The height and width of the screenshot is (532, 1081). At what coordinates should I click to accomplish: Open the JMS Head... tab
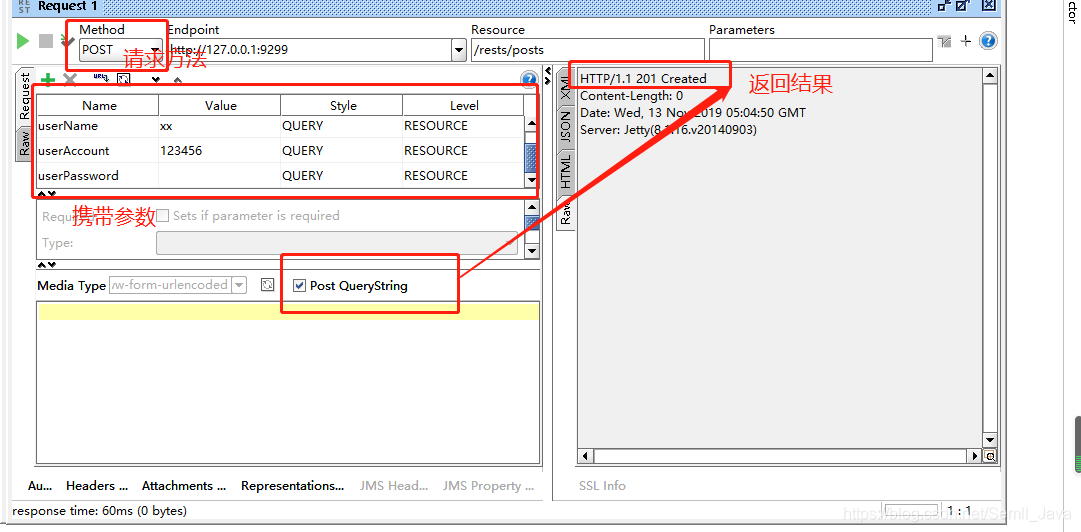[394, 486]
